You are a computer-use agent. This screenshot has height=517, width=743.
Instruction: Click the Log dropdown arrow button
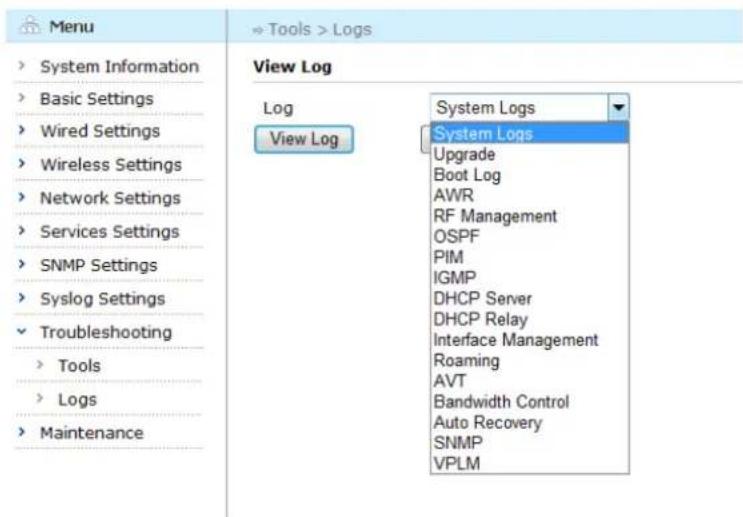click(x=618, y=107)
